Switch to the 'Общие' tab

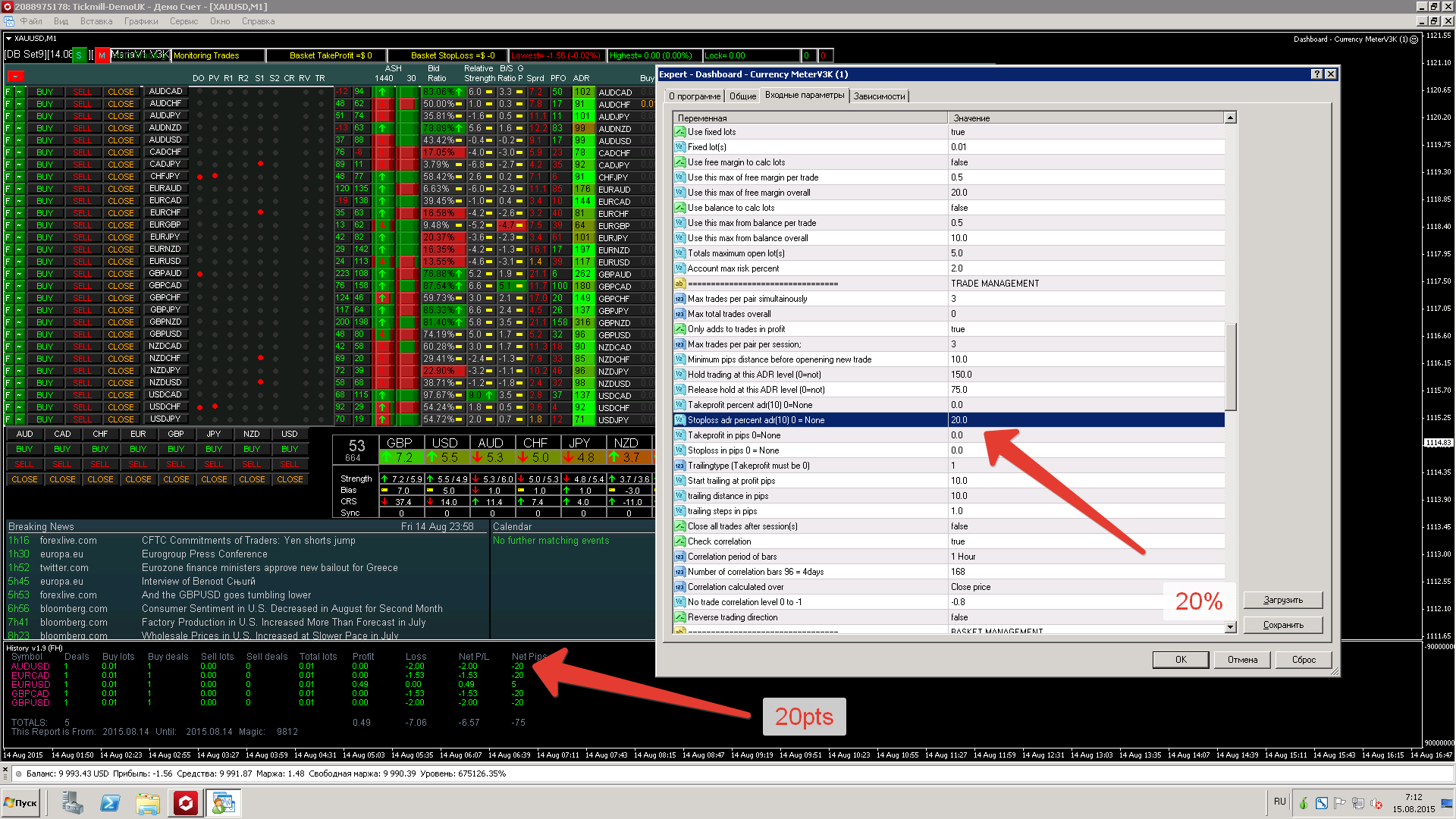coord(742,96)
